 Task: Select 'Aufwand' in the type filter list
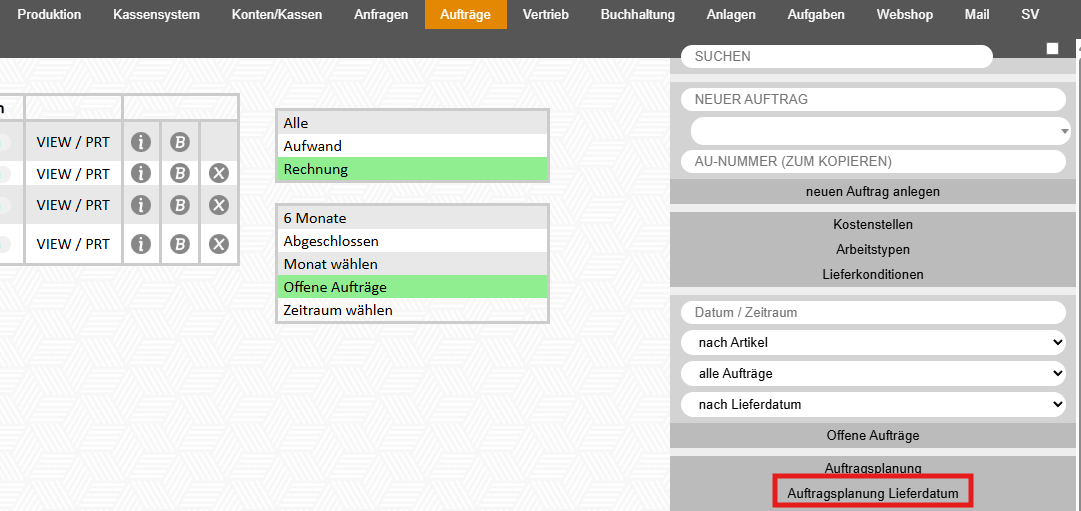412,146
